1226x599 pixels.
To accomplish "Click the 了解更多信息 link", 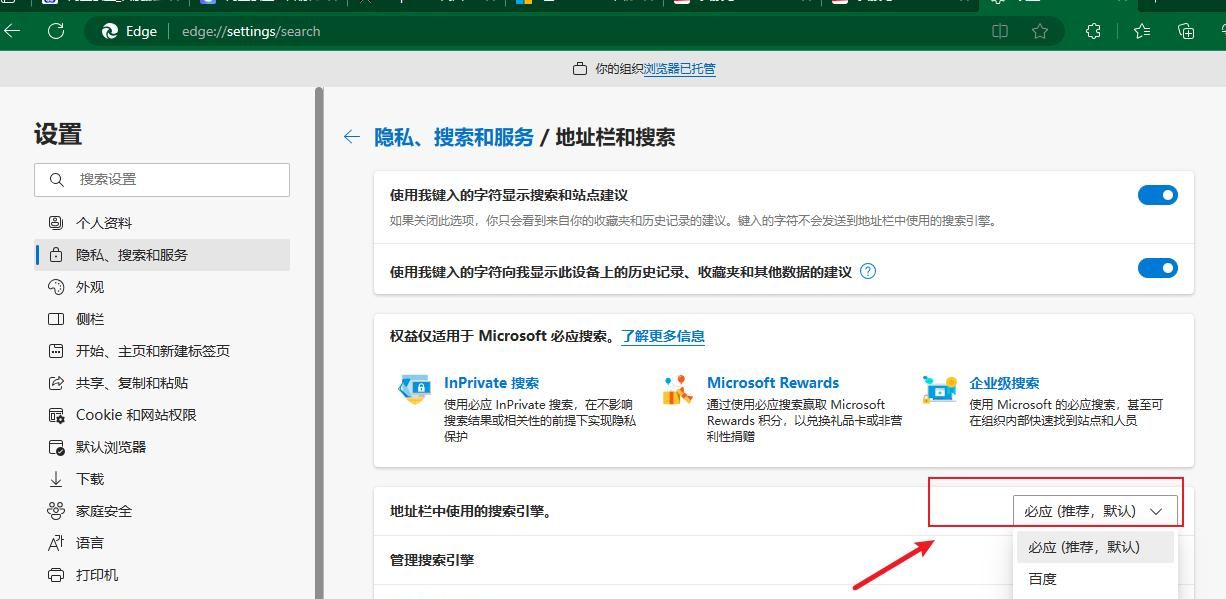I will click(663, 335).
